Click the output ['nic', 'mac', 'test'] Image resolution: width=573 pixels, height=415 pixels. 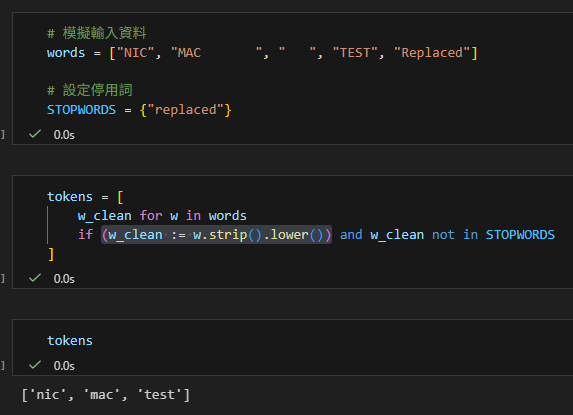click(106, 395)
